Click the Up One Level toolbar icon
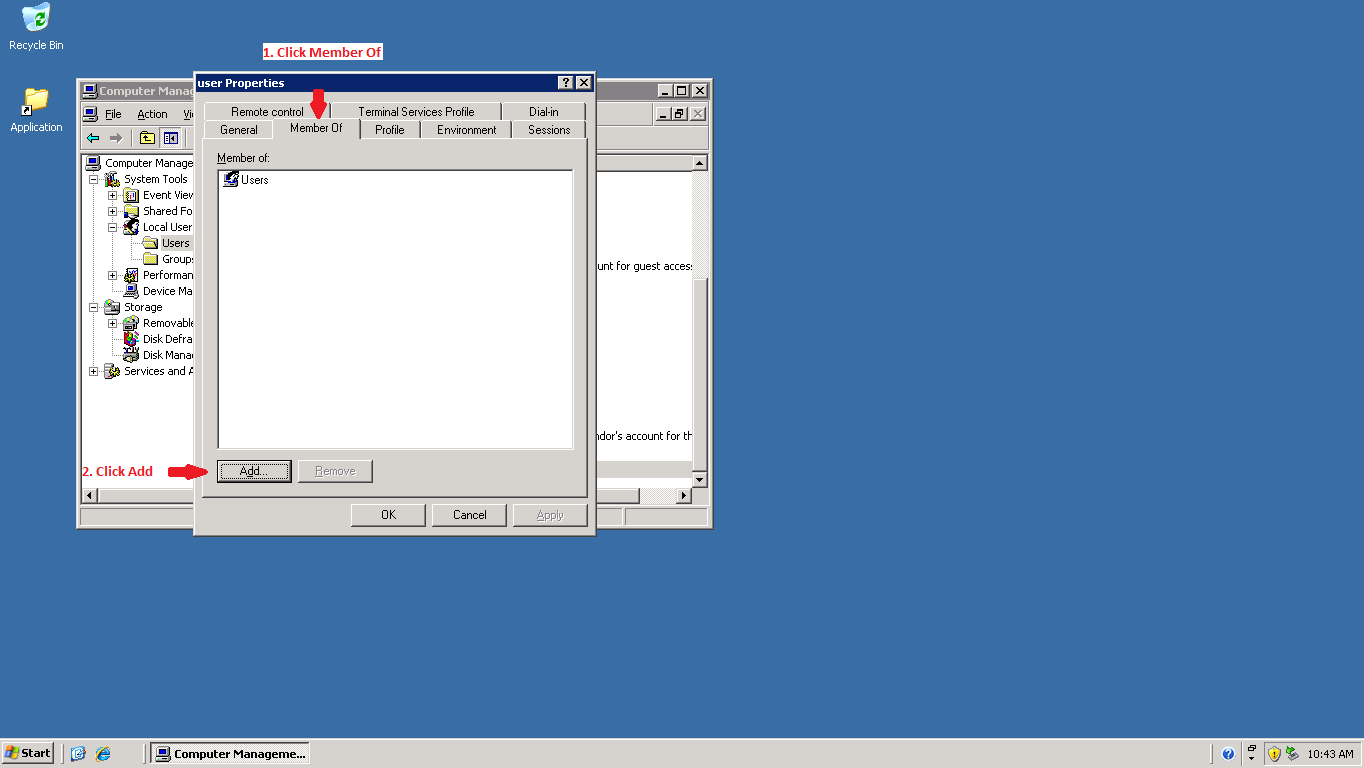1364x768 pixels. pyautogui.click(x=145, y=137)
